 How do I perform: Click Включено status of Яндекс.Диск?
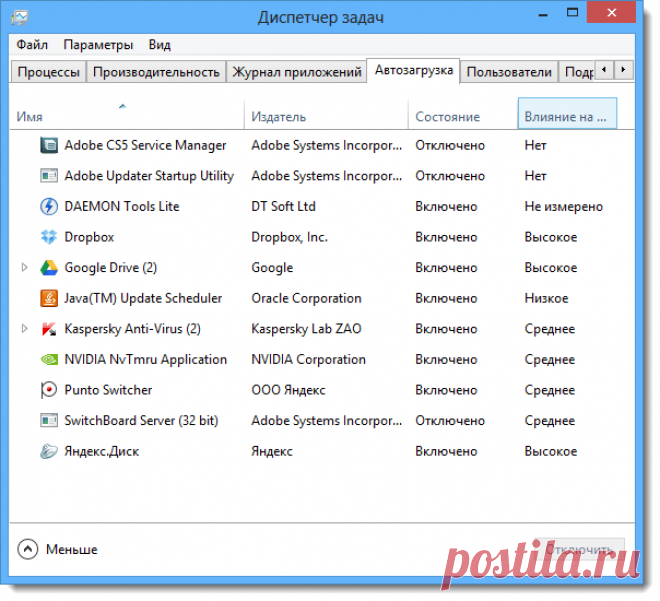446,451
